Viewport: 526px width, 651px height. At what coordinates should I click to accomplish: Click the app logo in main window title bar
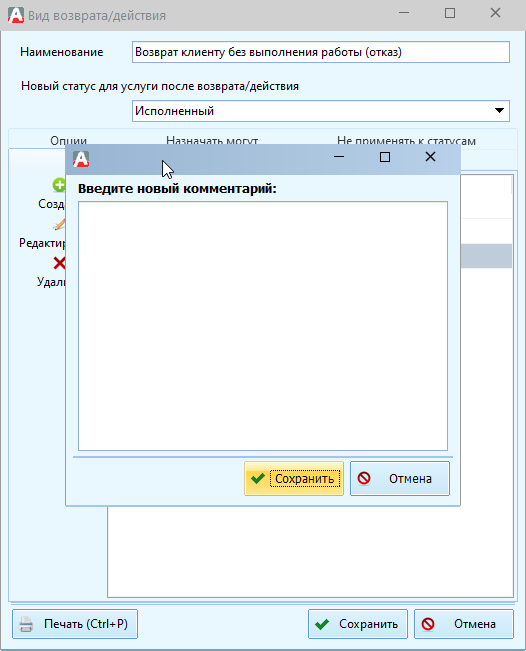click(x=16, y=15)
